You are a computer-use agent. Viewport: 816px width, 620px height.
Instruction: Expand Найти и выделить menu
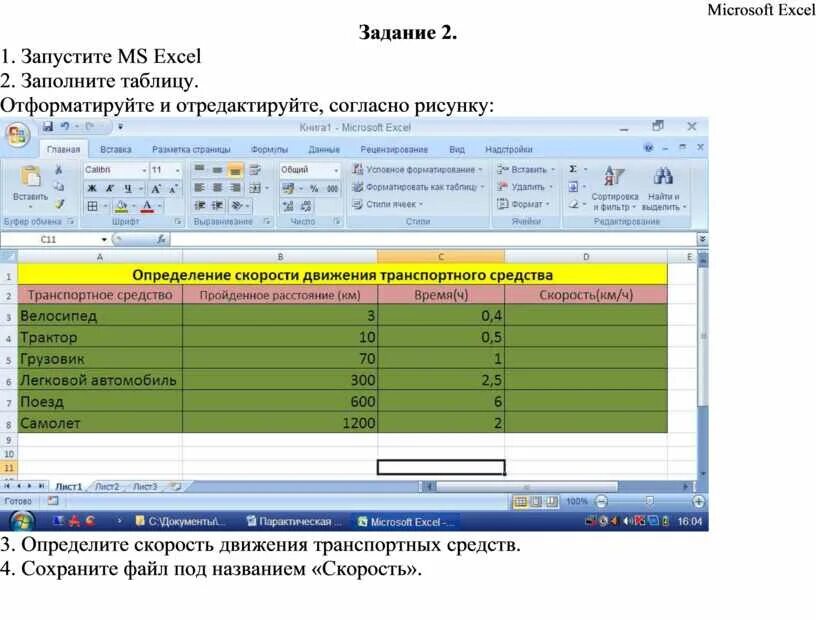[x=664, y=188]
